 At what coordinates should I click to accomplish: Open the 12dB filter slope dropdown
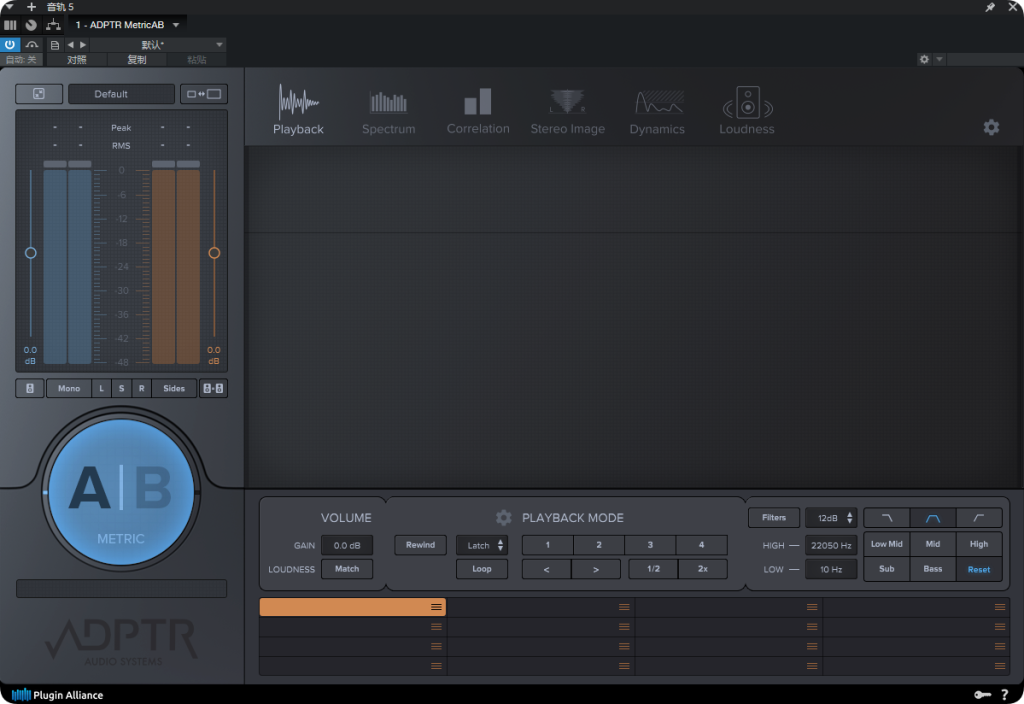pos(831,518)
